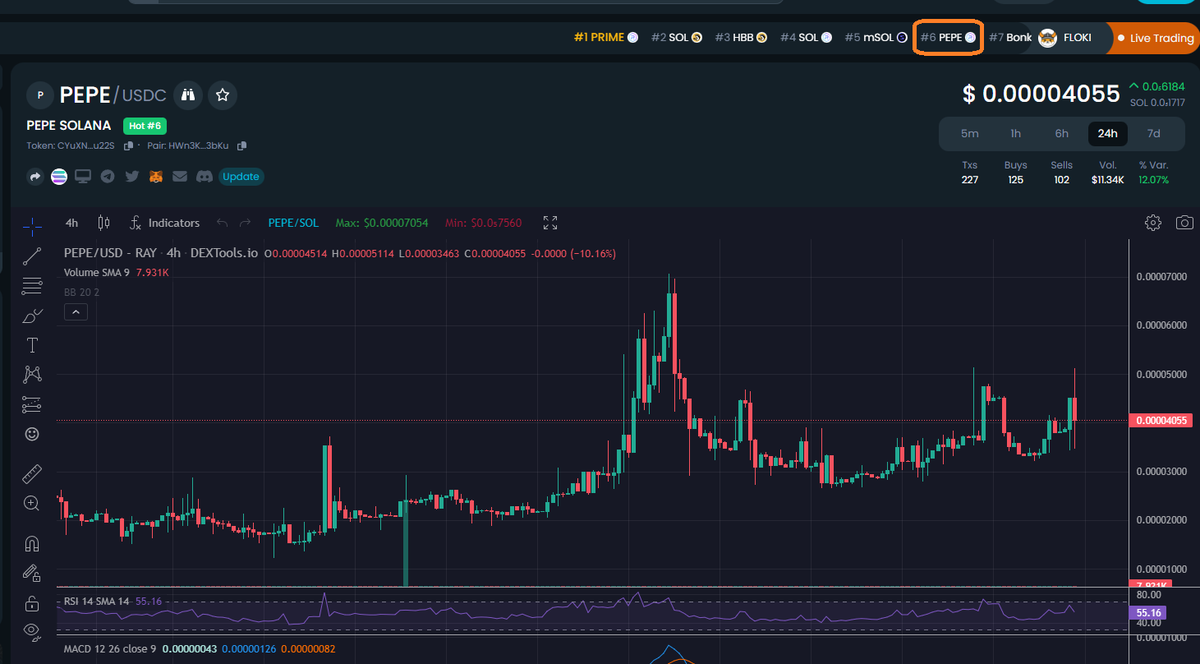Copy the token address CYuXN...u22S
Viewport: 1200px width, 664px height.
click(x=128, y=146)
